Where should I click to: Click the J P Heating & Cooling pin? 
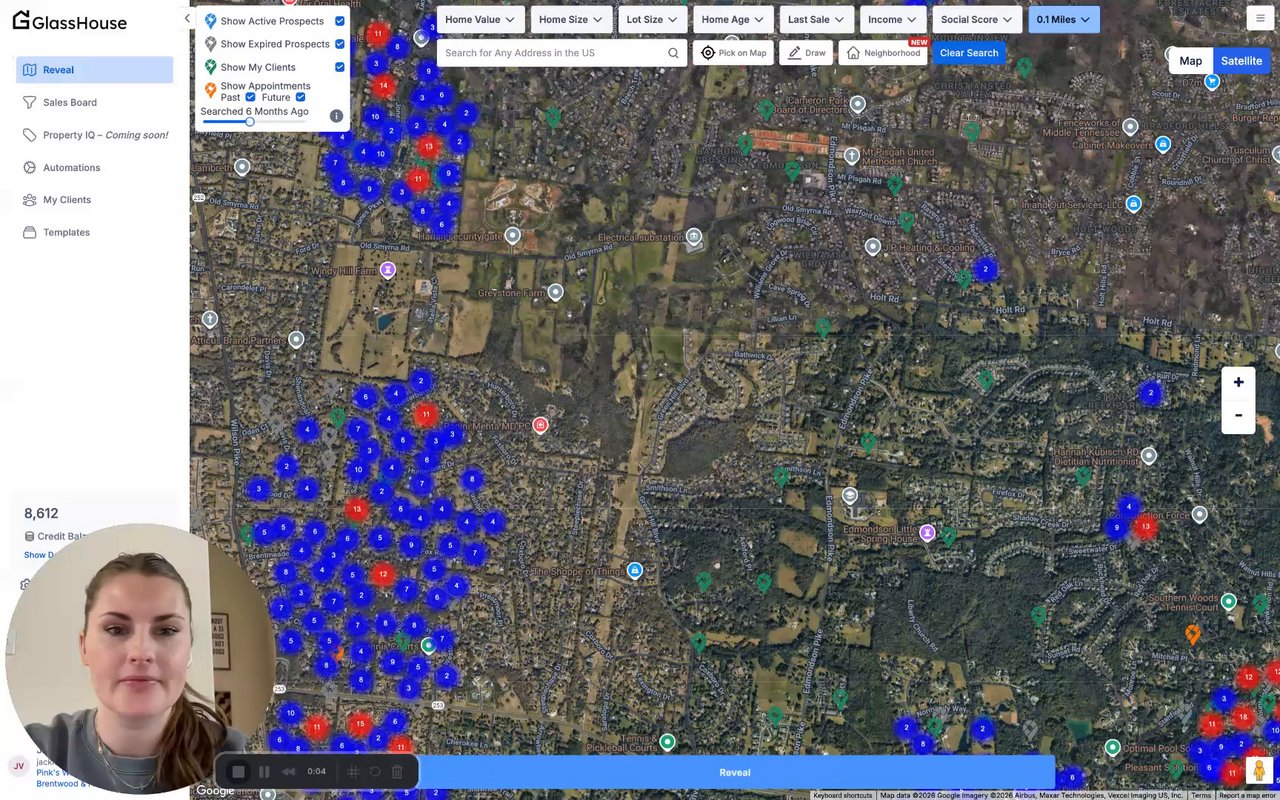tap(873, 246)
